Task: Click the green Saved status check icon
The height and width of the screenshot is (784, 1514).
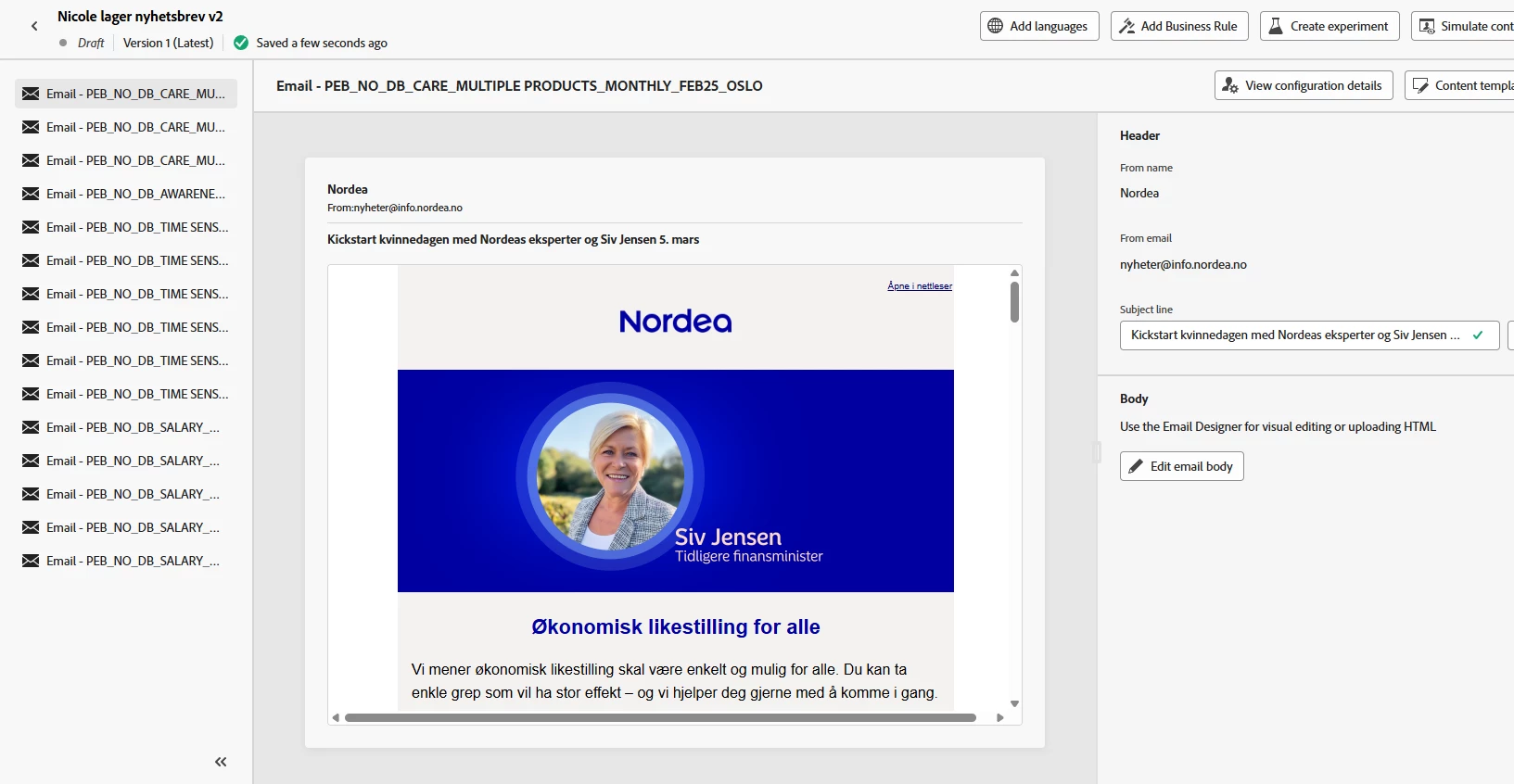Action: (241, 43)
